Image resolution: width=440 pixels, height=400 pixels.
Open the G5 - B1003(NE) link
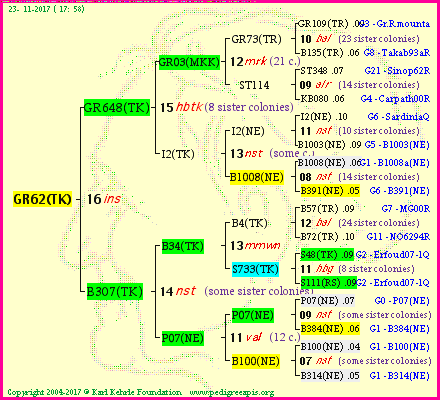397,145
